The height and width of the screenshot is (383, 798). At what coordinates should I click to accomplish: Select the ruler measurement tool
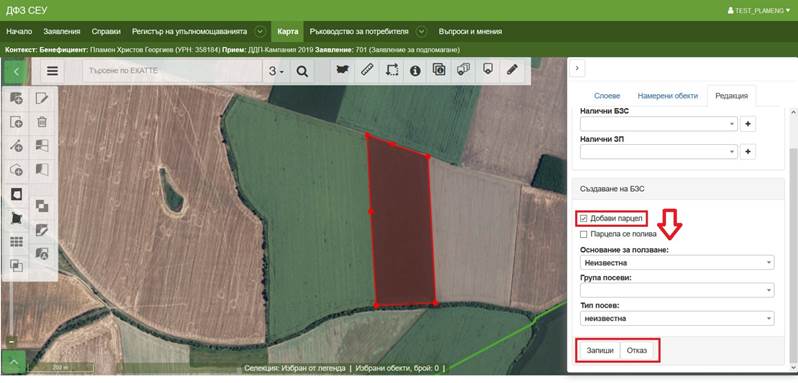click(x=367, y=70)
